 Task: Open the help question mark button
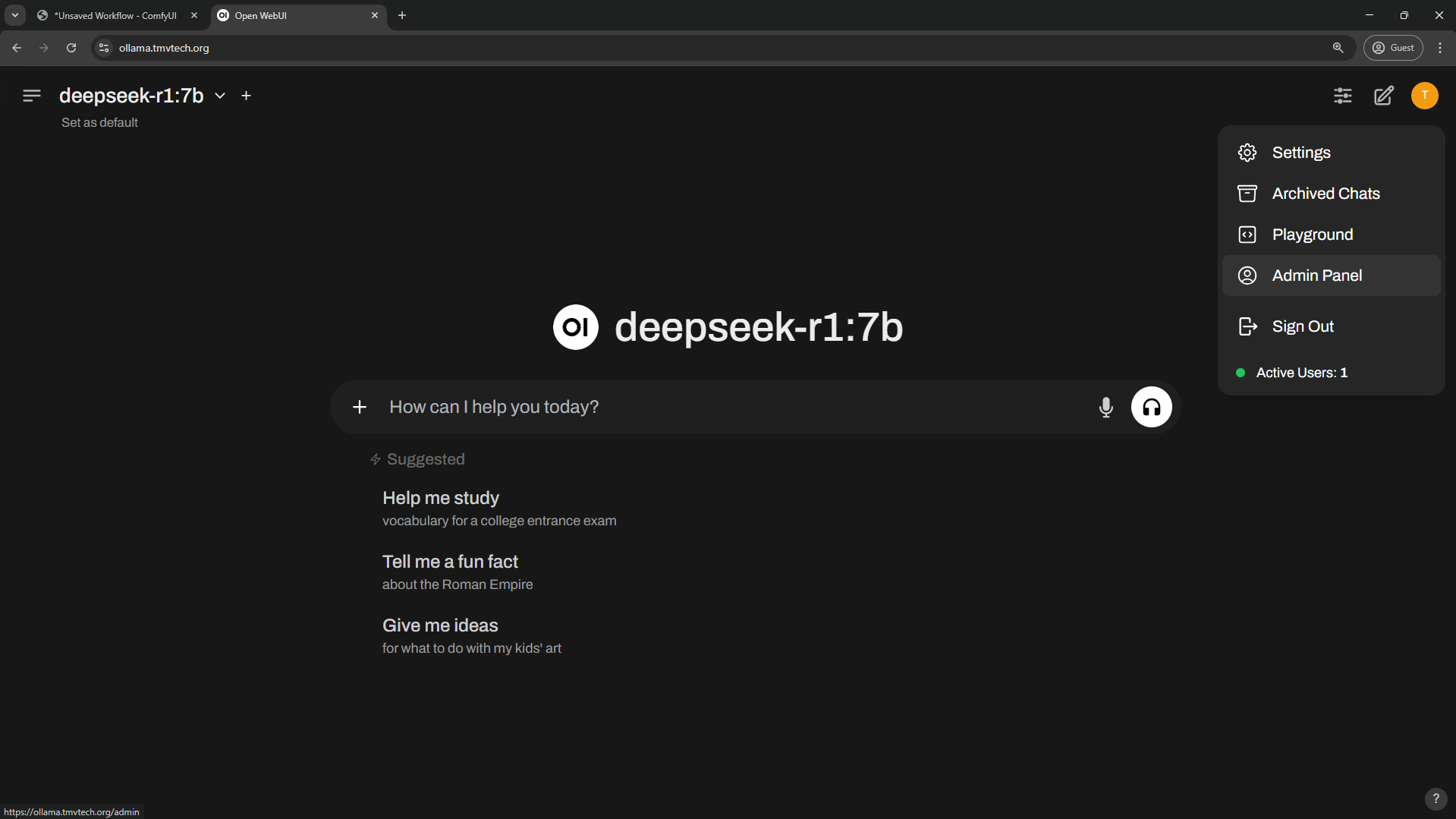(x=1435, y=799)
